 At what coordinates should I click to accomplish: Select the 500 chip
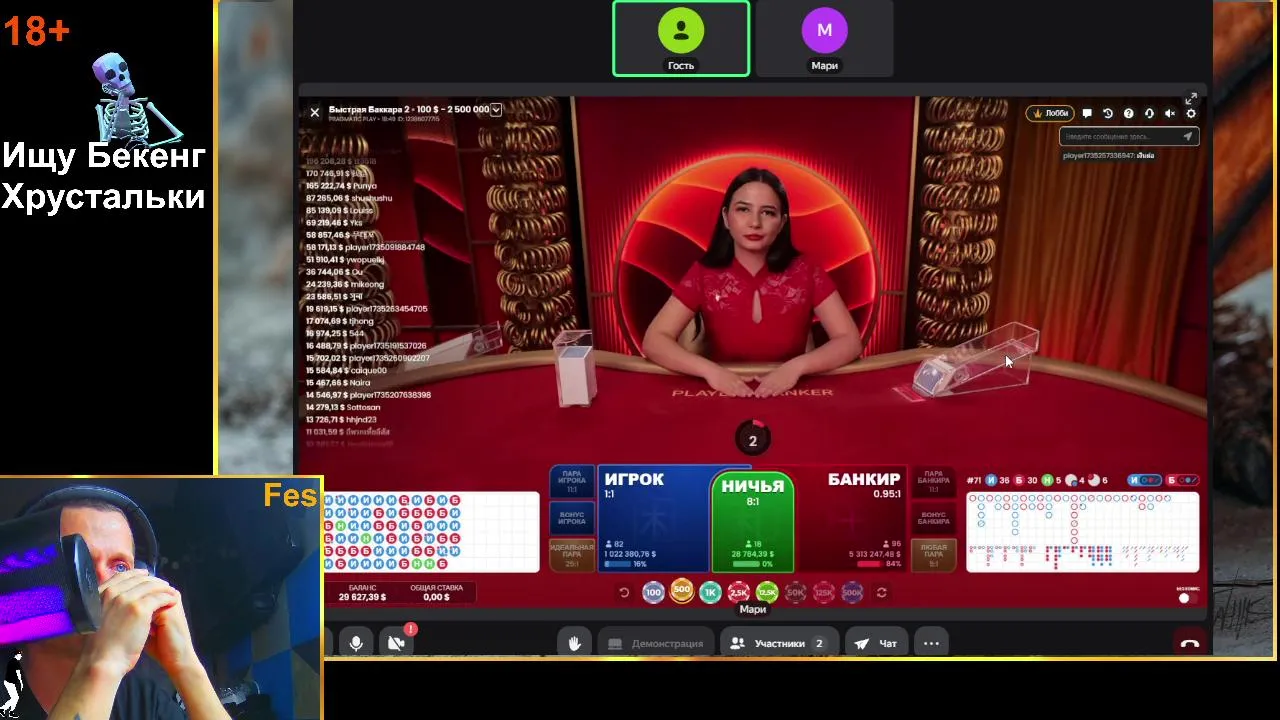682,590
